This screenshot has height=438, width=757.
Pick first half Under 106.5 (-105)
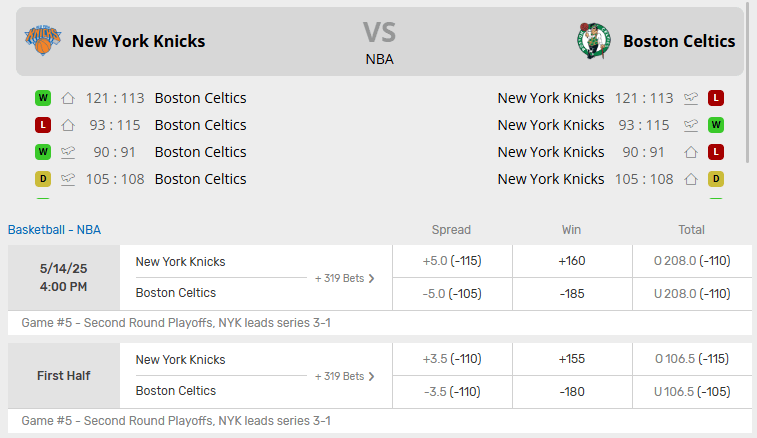pyautogui.click(x=692, y=392)
